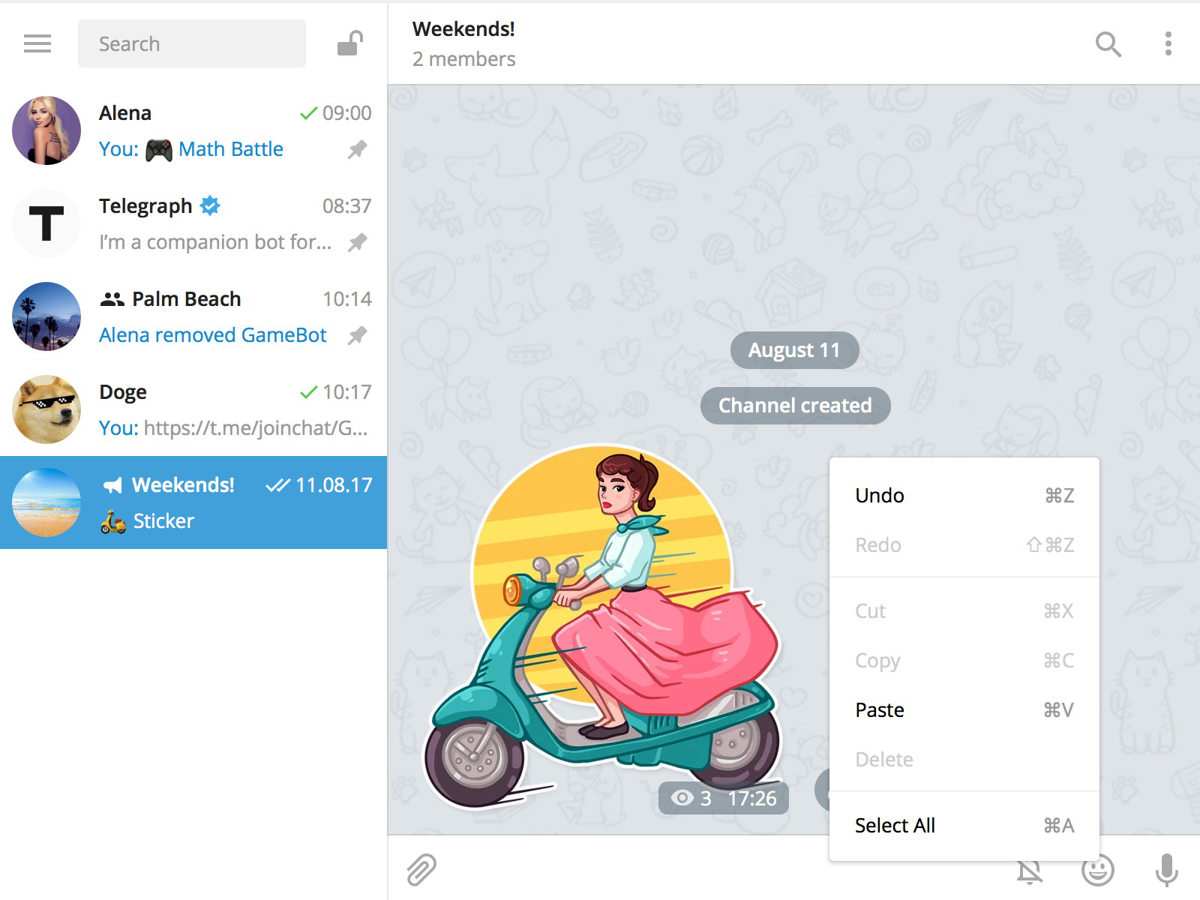This screenshot has height=900, width=1200.
Task: Click the scooter emoji beside Sticker
Action: (x=113, y=521)
